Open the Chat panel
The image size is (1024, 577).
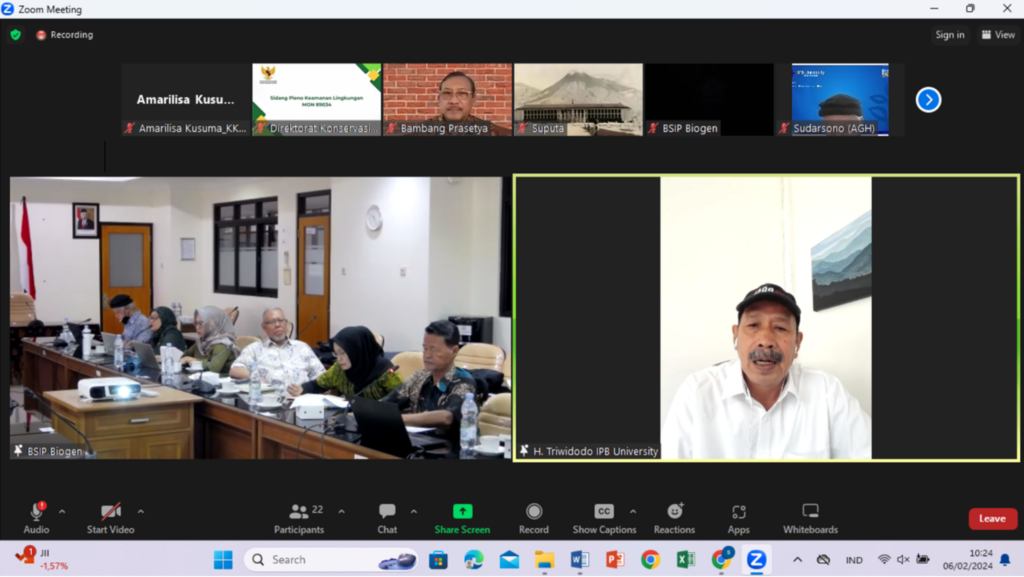pyautogui.click(x=387, y=517)
